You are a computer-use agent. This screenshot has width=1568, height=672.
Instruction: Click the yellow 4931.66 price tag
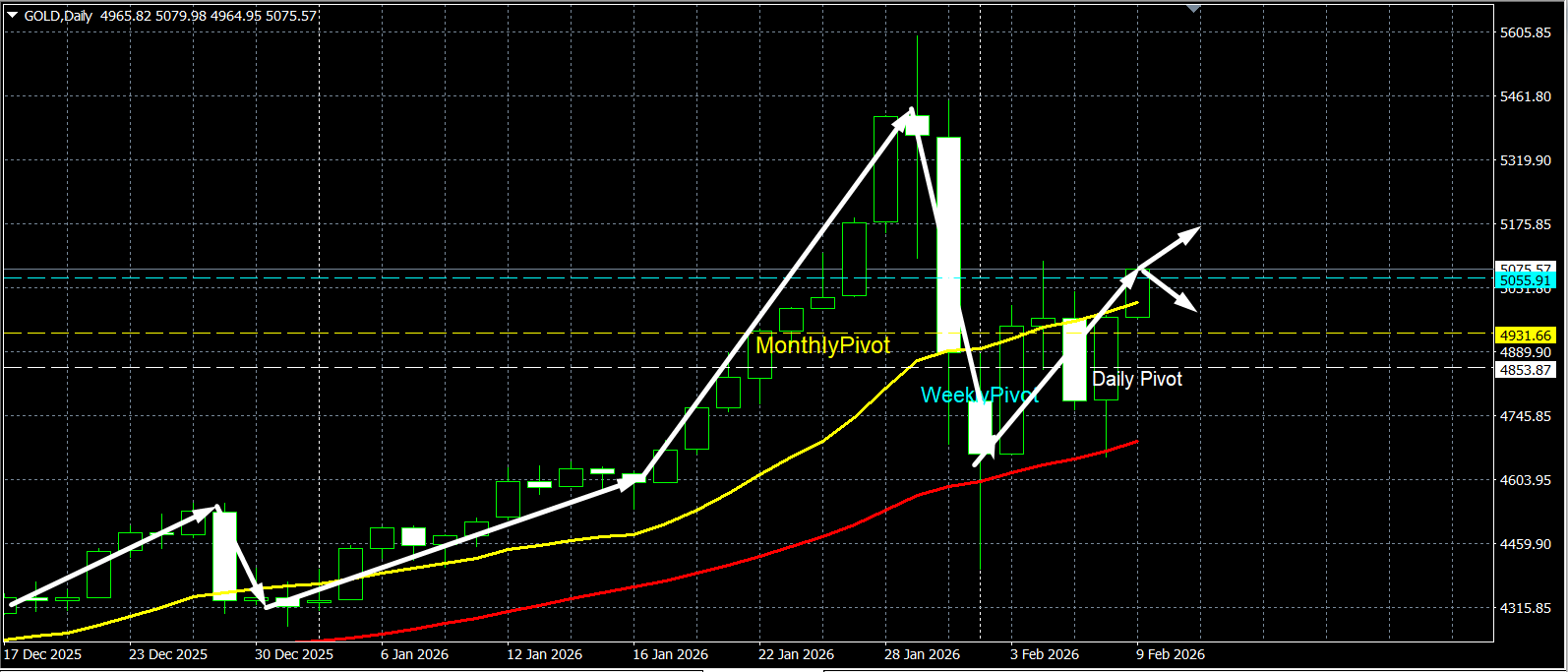(x=1525, y=336)
